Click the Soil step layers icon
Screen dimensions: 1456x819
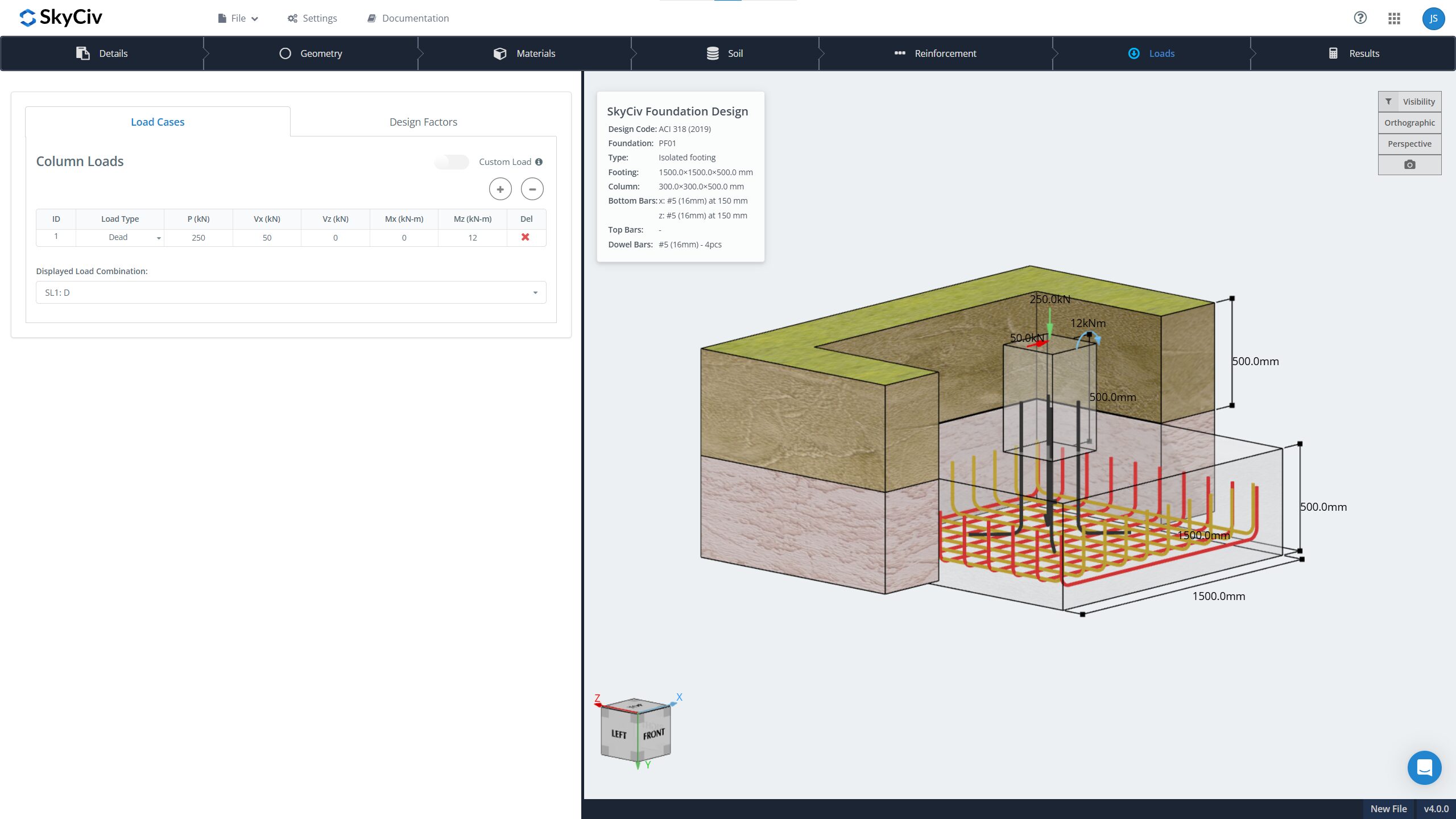tap(713, 53)
